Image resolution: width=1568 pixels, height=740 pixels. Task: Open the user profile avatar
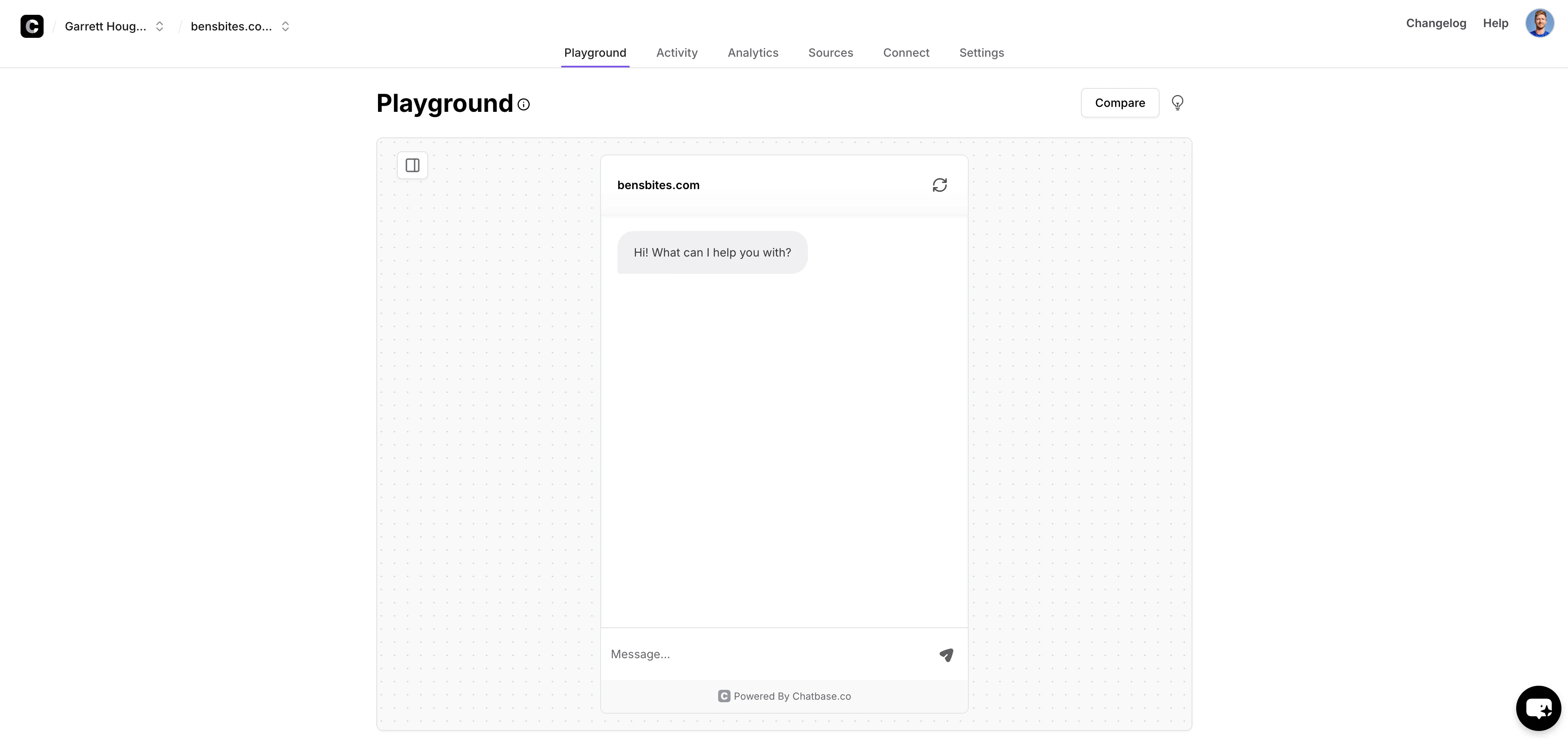1539,24
